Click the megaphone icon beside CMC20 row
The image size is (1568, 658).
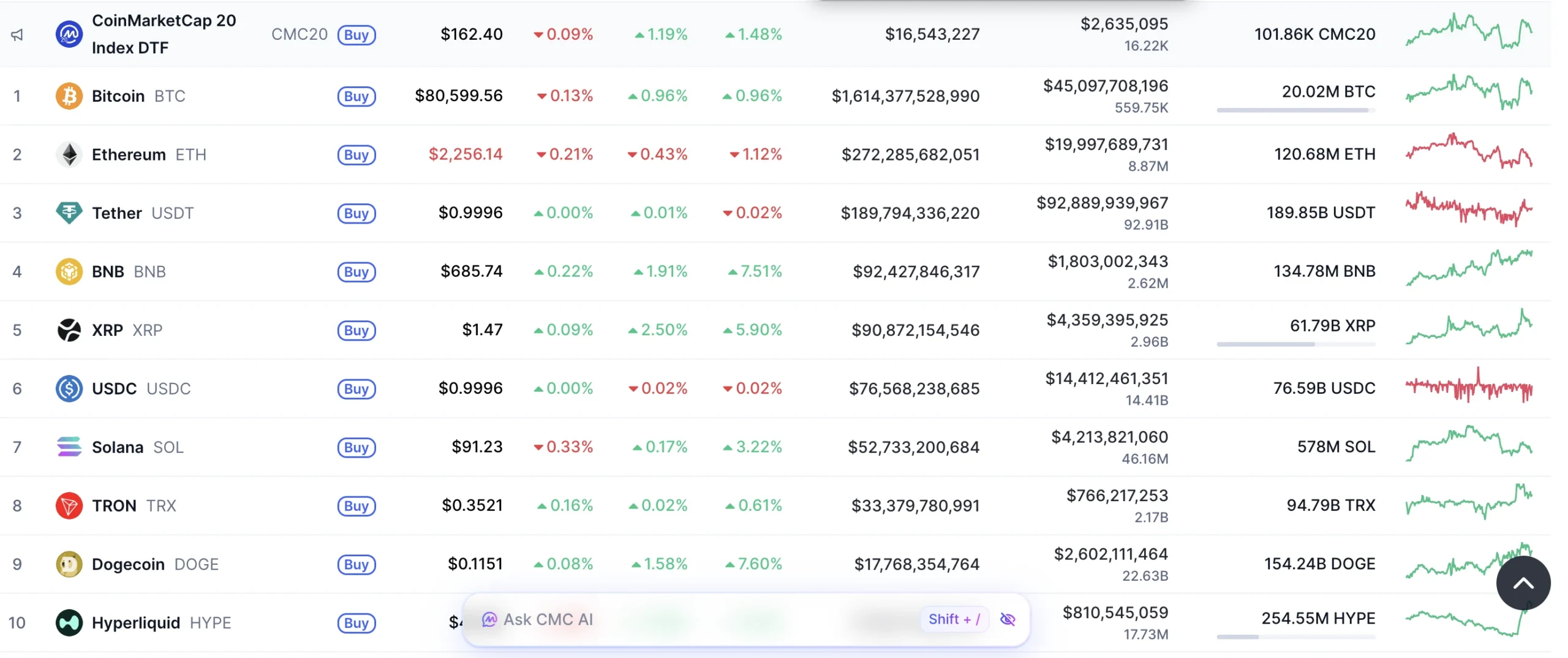point(17,35)
